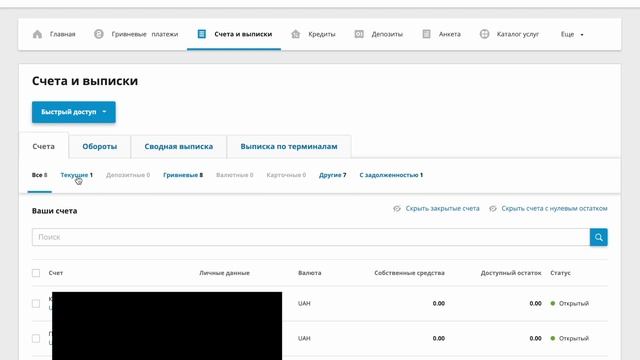Switch to Выписка по терминалам tab
Image resolution: width=640 pixels, height=360 pixels.
click(289, 146)
